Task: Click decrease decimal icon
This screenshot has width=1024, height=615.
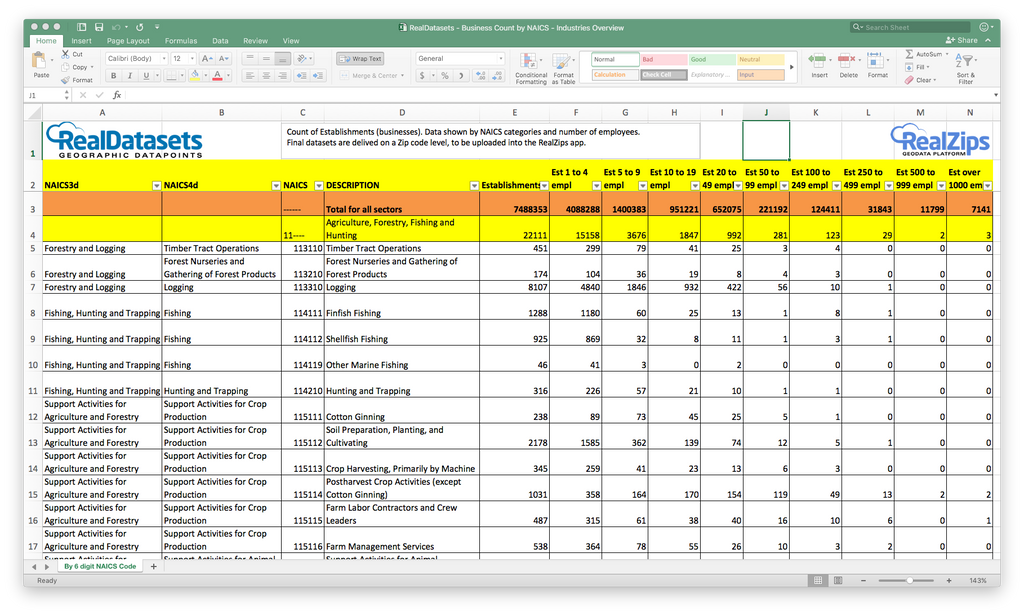Action: (x=498, y=76)
